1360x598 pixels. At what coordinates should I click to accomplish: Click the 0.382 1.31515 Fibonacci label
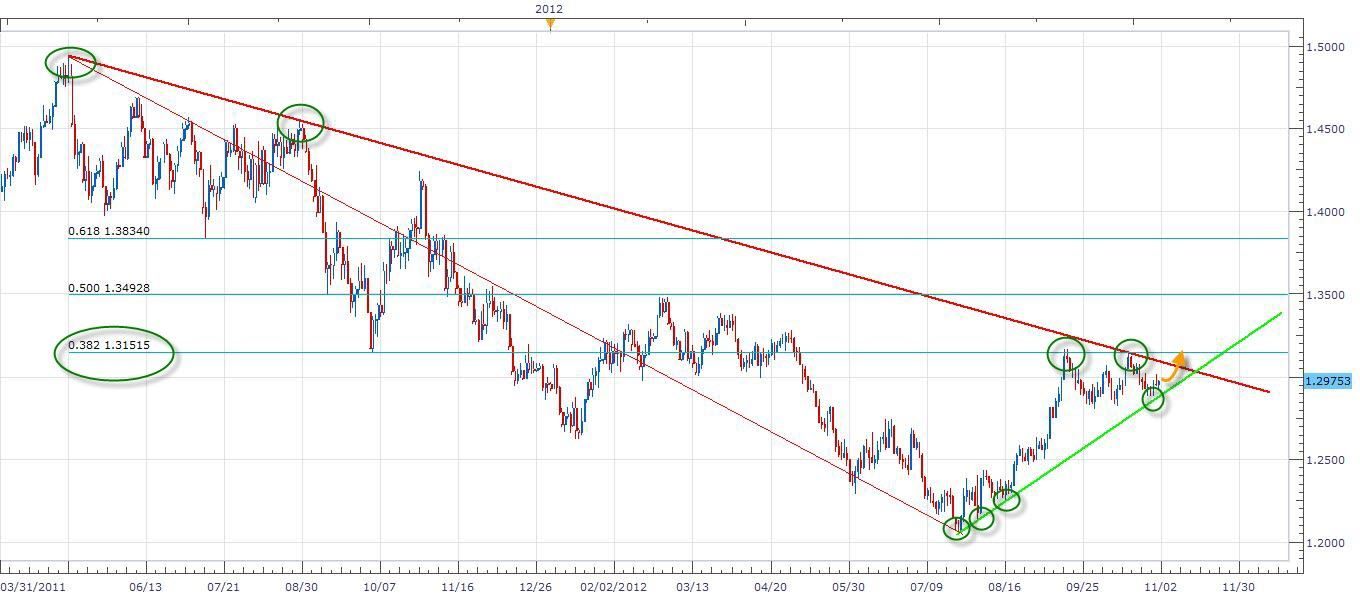[109, 345]
